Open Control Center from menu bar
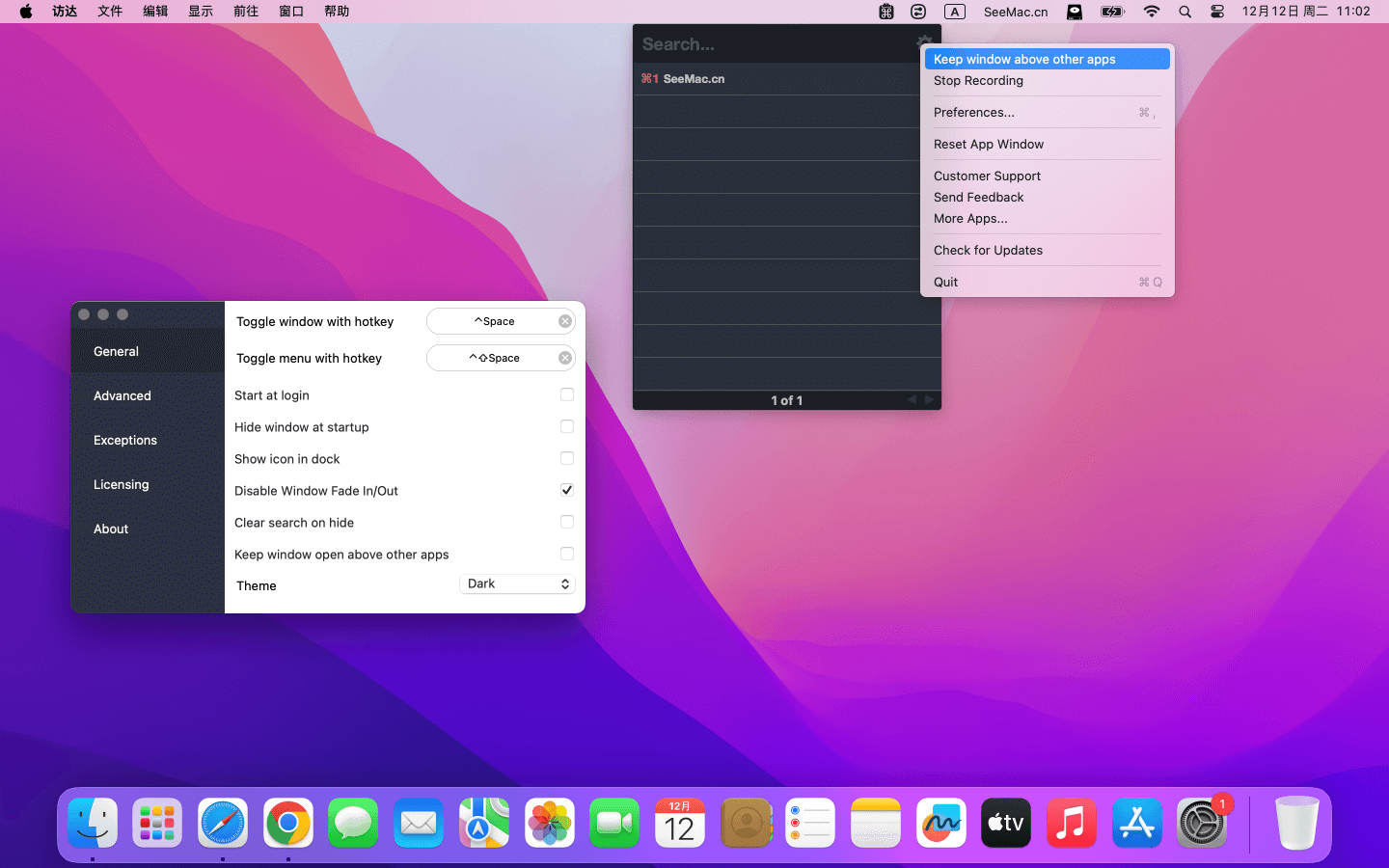The image size is (1389, 868). pos(1217,12)
